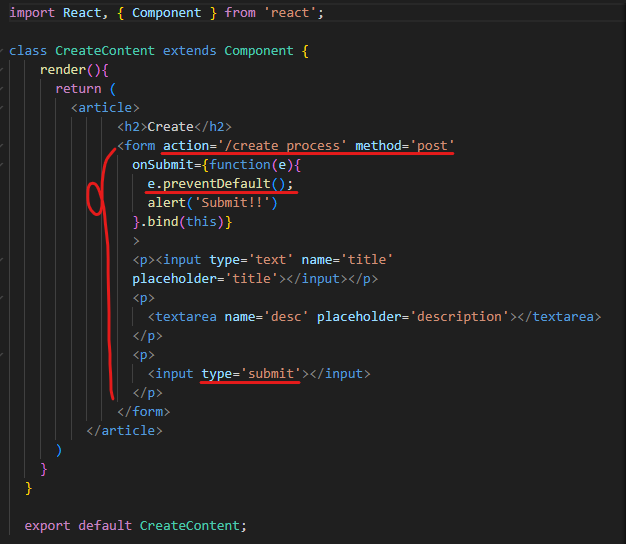626x544 pixels.
Task: Click the 'export' keyword
Action: coord(47,526)
